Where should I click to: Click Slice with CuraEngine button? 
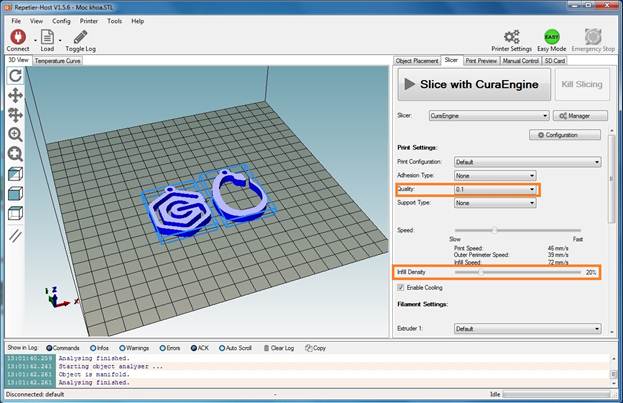472,85
